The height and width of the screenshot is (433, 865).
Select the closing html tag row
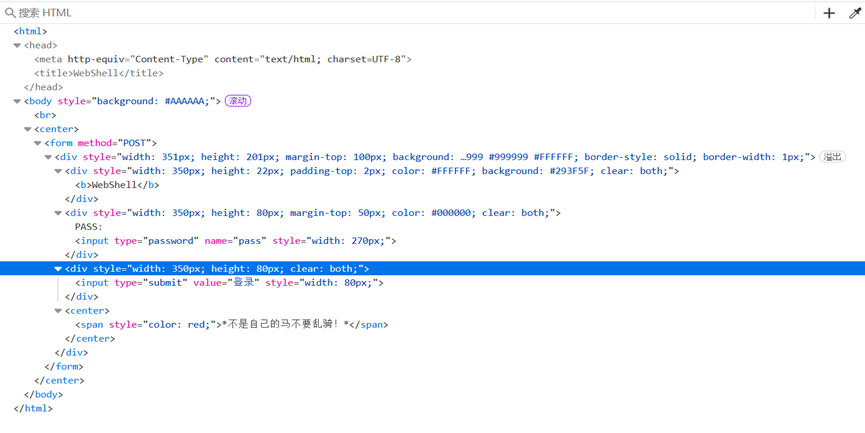click(432, 409)
